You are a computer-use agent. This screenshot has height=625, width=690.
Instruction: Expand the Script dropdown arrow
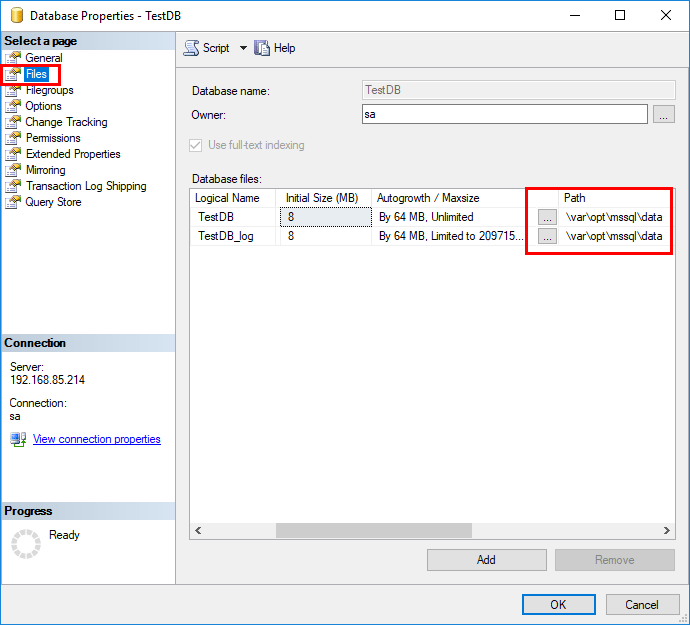click(243, 48)
